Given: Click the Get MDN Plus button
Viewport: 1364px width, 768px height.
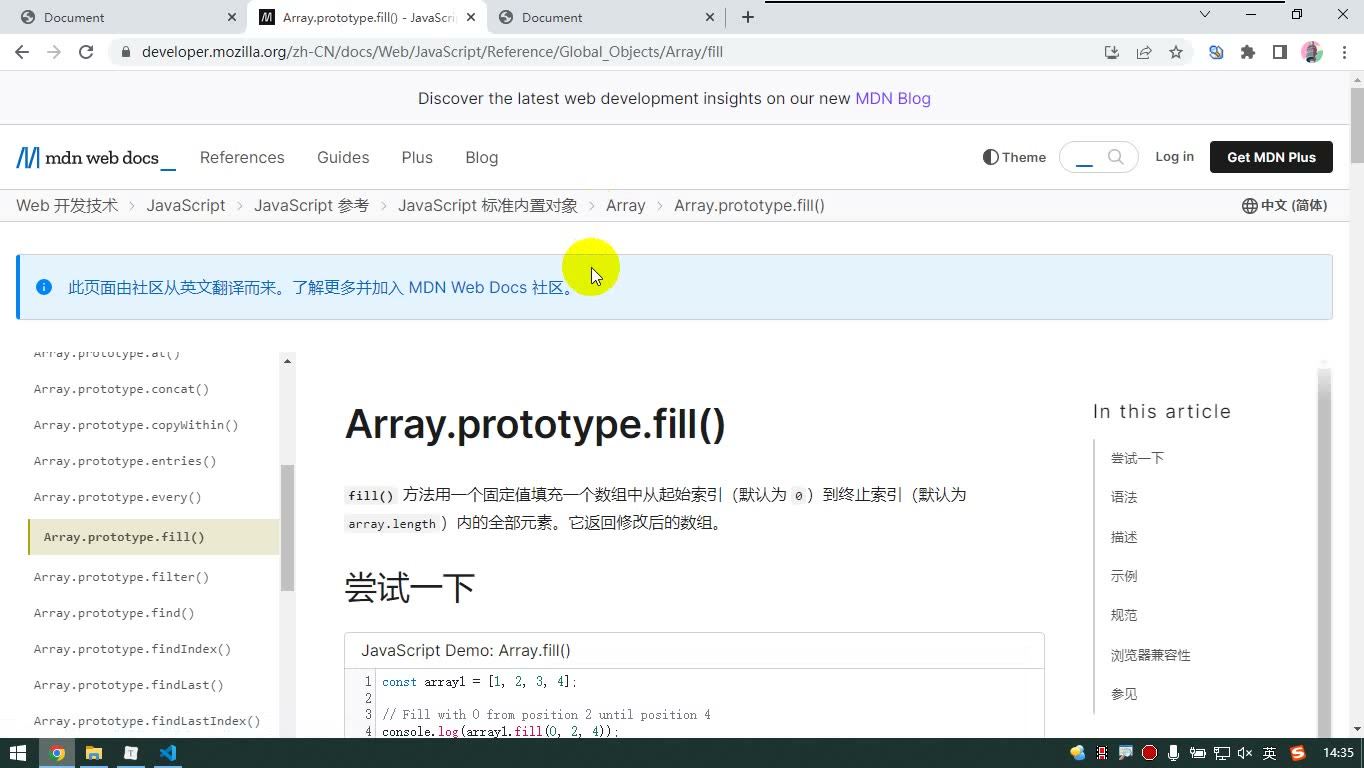Looking at the screenshot, I should tap(1271, 157).
